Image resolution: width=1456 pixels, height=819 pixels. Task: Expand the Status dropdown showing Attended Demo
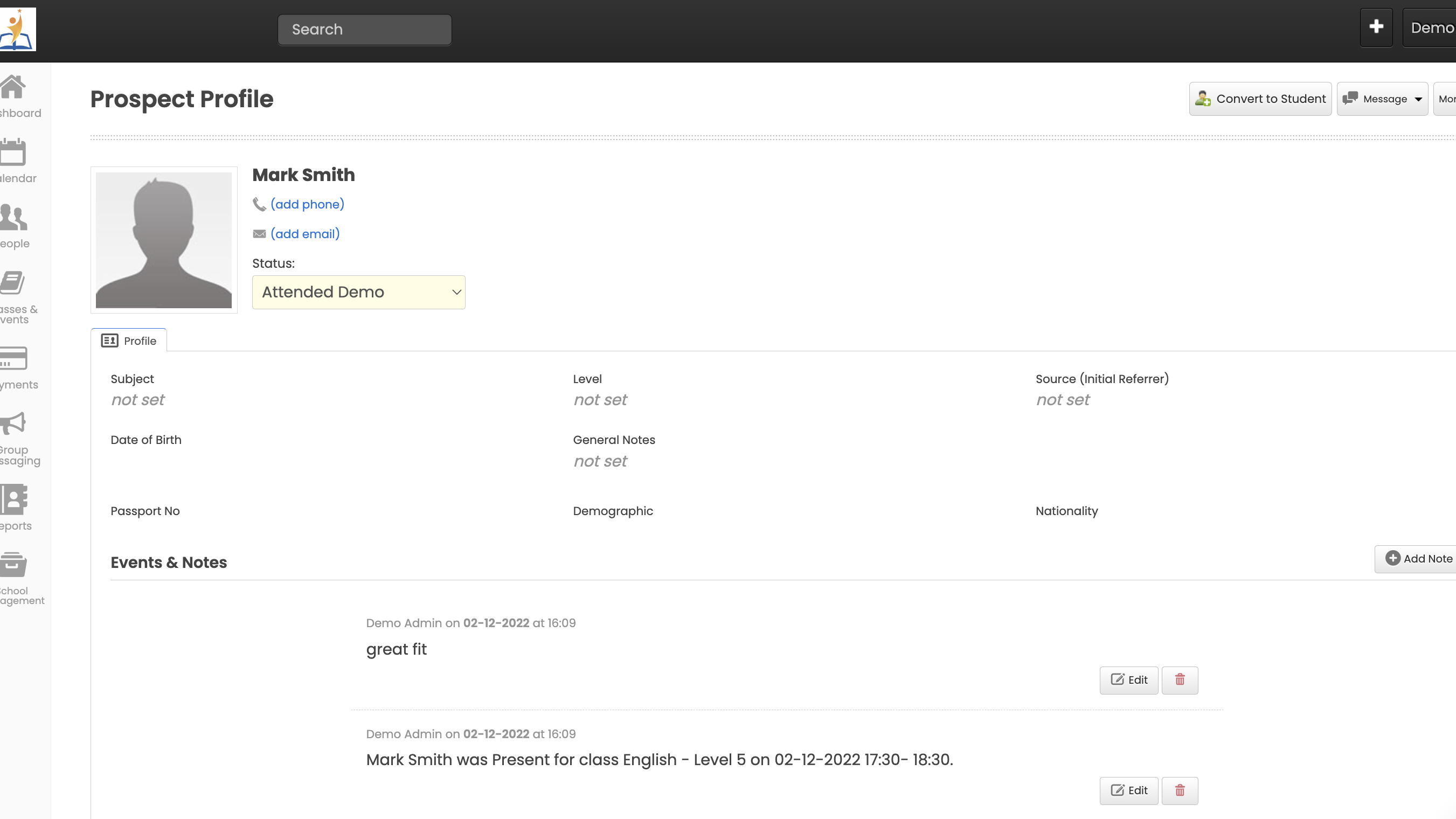click(358, 292)
